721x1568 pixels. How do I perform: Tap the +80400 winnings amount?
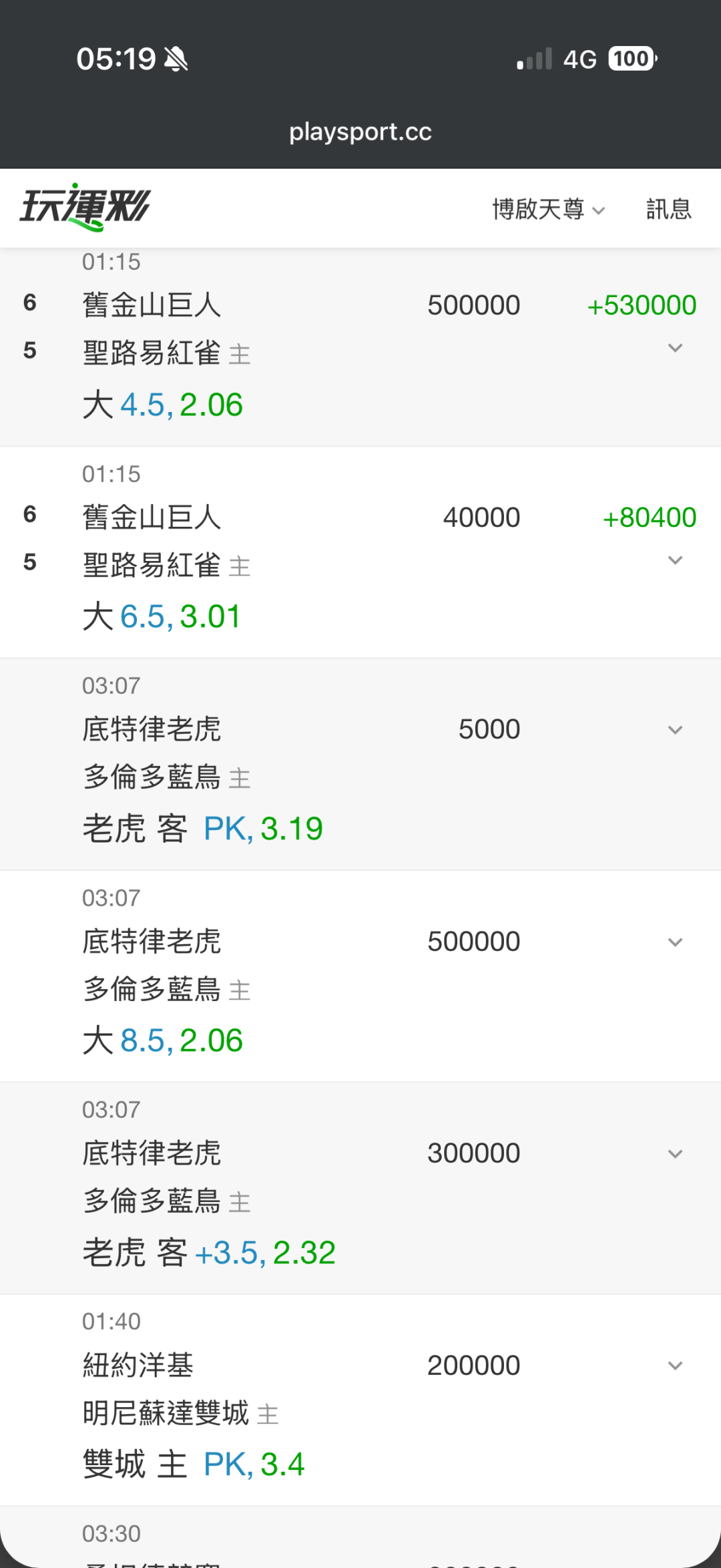[650, 518]
